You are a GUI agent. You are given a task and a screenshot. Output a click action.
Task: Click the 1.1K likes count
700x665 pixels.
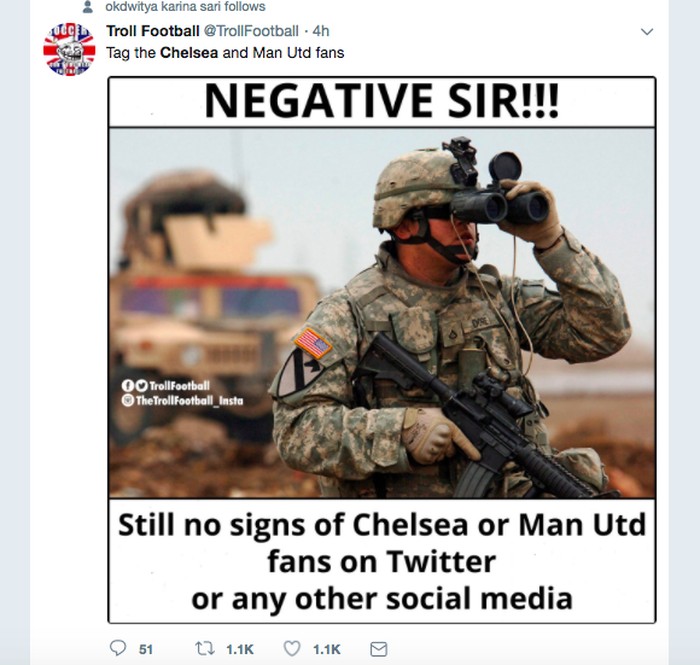pyautogui.click(x=326, y=649)
